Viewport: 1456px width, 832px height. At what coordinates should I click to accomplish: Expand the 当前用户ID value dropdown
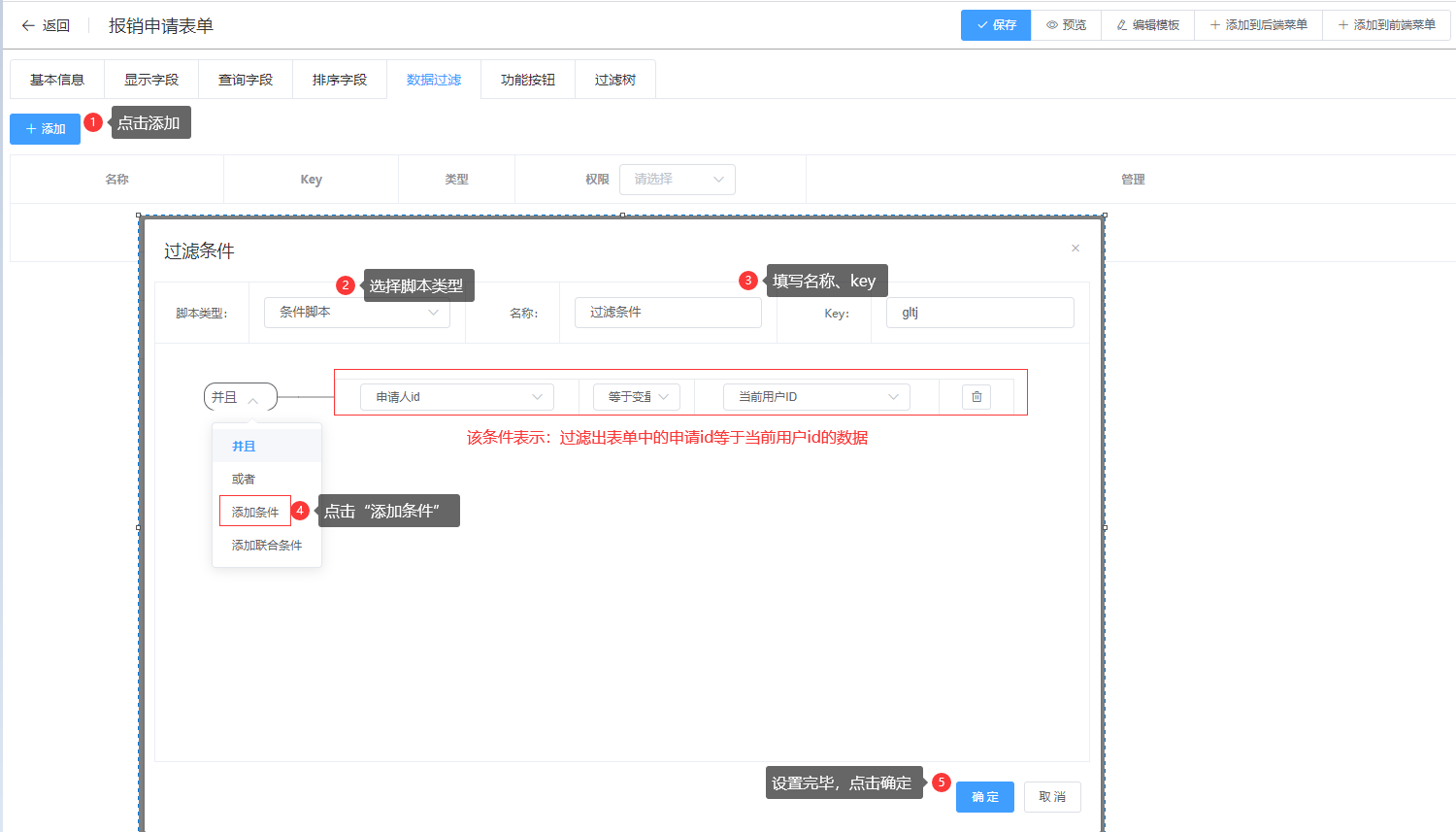(x=815, y=397)
